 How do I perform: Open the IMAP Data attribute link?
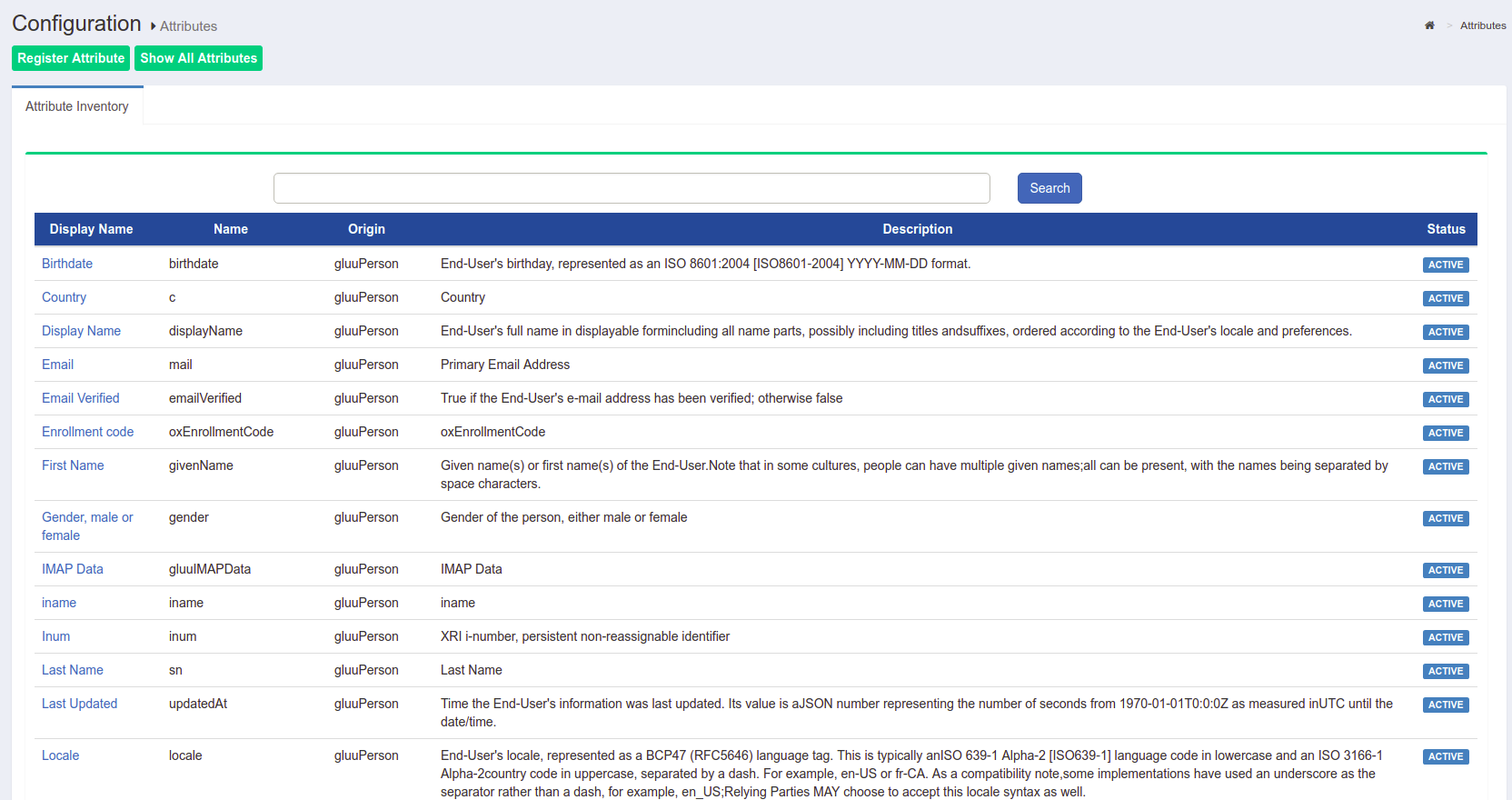(x=73, y=569)
